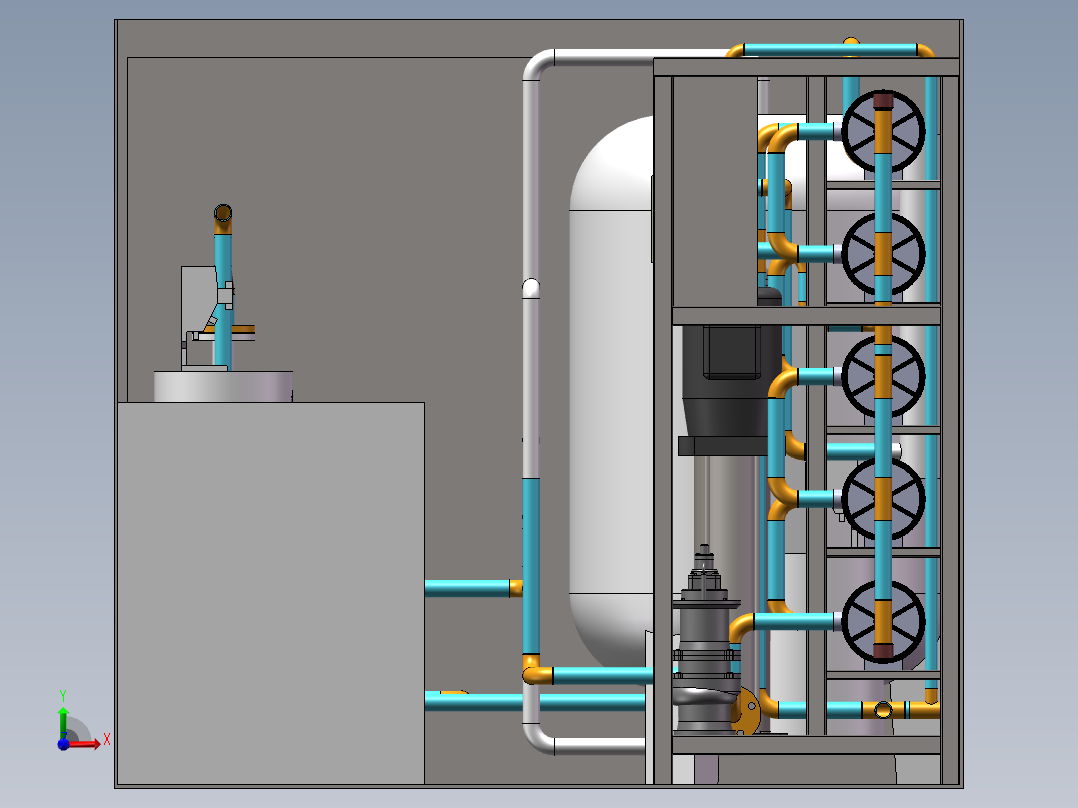Viewport: 1078px width, 808px height.
Task: Select the white ball joint on vertical pipe
Action: [531, 288]
